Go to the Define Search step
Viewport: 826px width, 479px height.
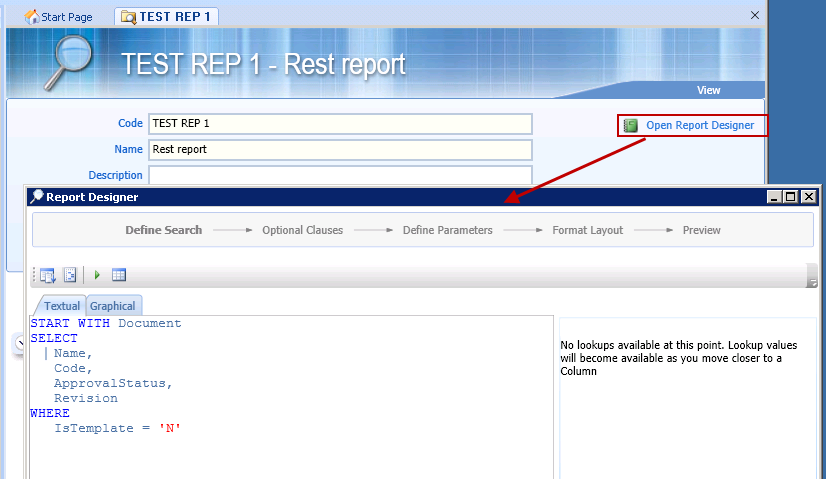(163, 230)
